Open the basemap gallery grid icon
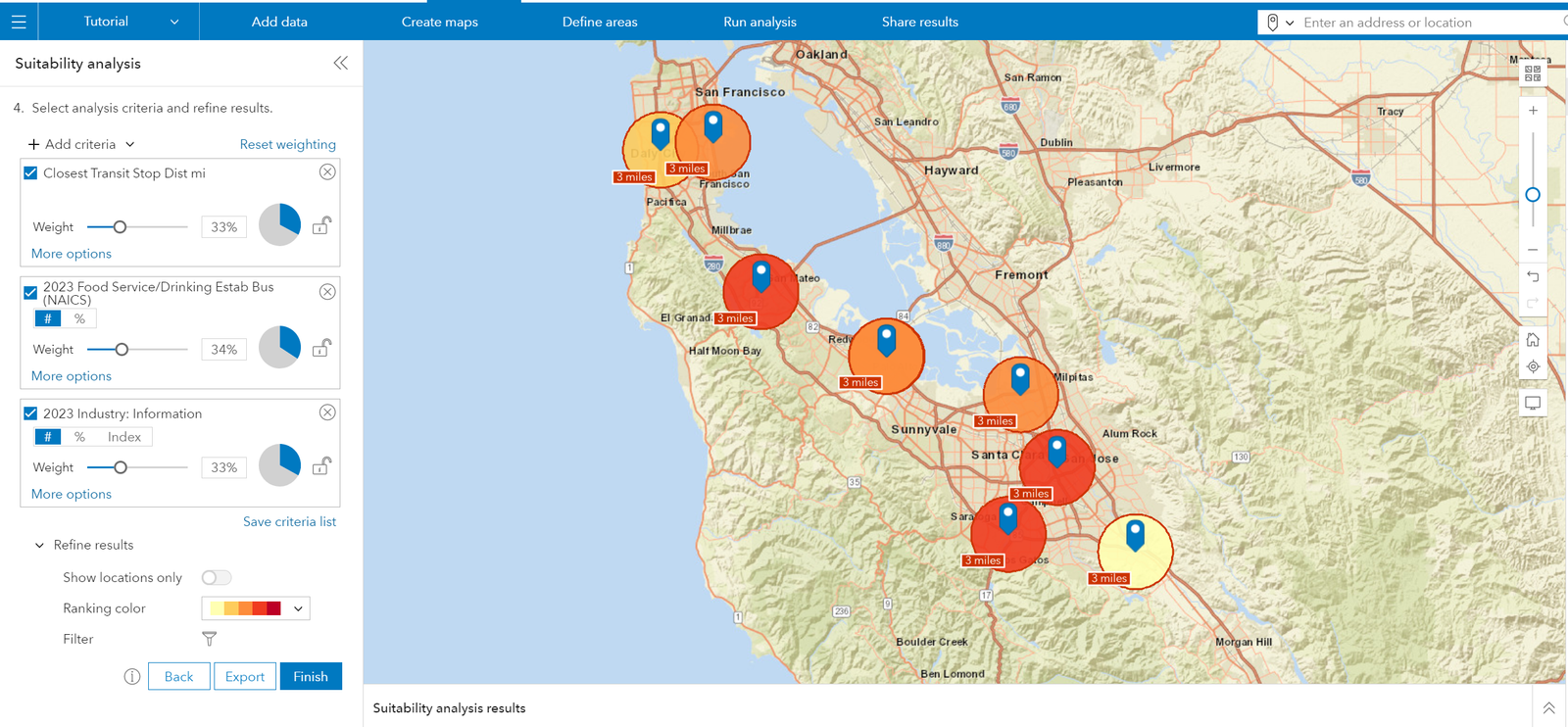Viewport: 1568px width, 727px height. pos(1533,73)
